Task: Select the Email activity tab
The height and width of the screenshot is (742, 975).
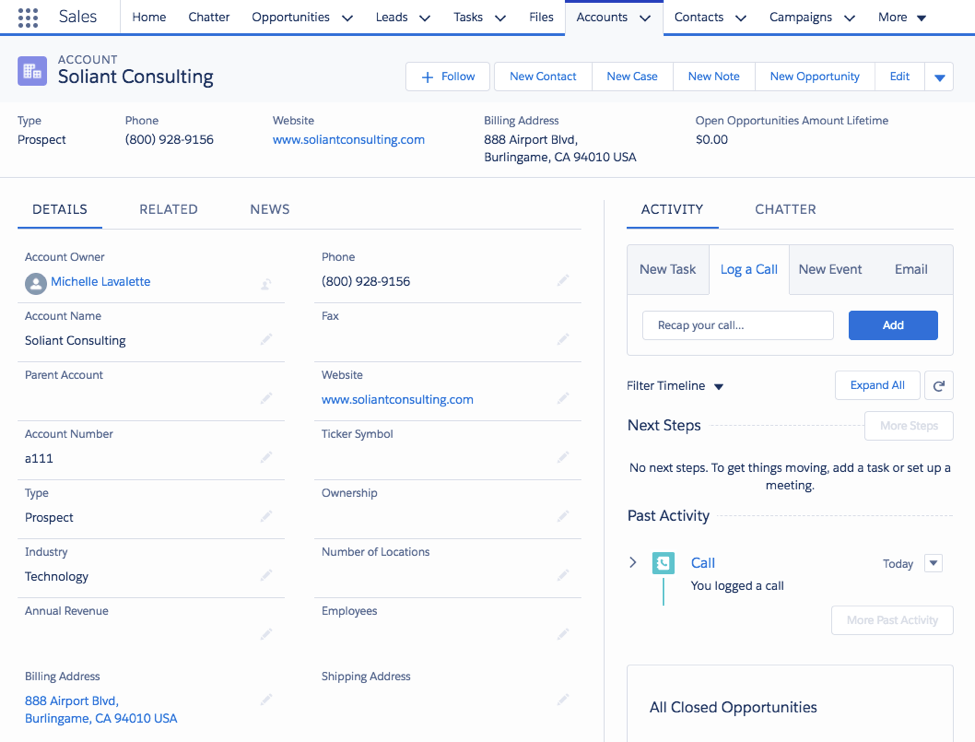Action: (x=911, y=269)
